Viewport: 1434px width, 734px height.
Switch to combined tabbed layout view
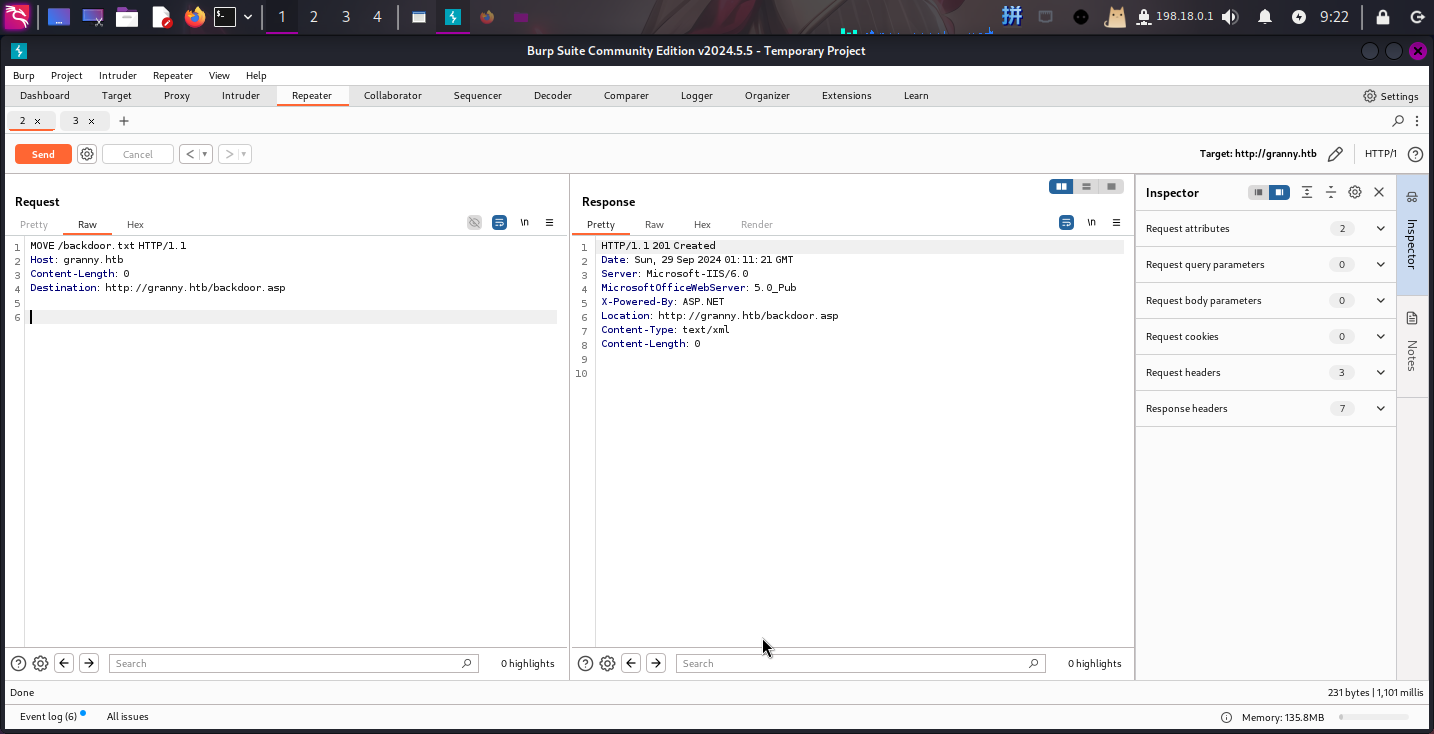pyautogui.click(x=1111, y=186)
